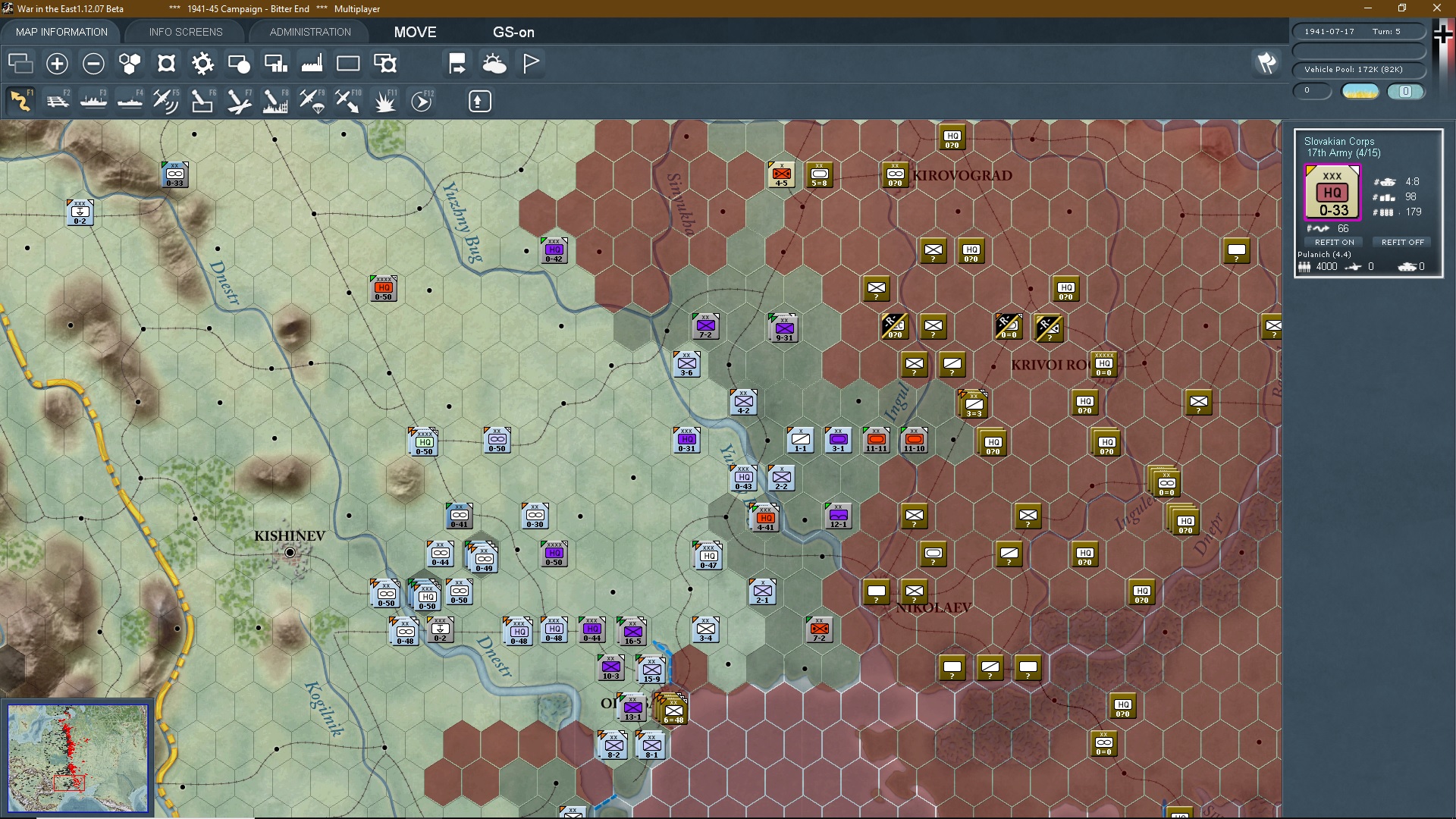Zoom out the map view
1456x819 pixels.
point(93,64)
